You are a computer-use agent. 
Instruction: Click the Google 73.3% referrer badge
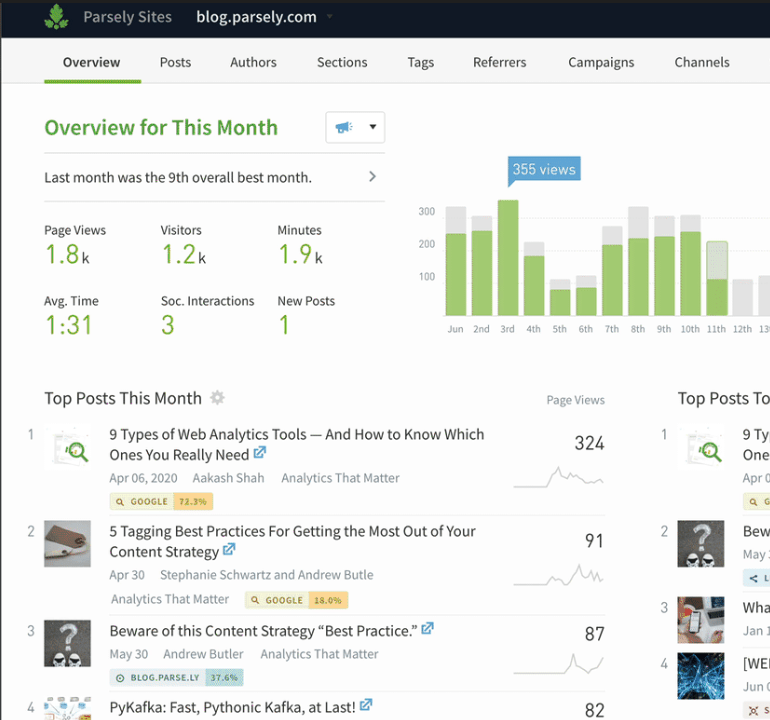pyautogui.click(x=162, y=502)
